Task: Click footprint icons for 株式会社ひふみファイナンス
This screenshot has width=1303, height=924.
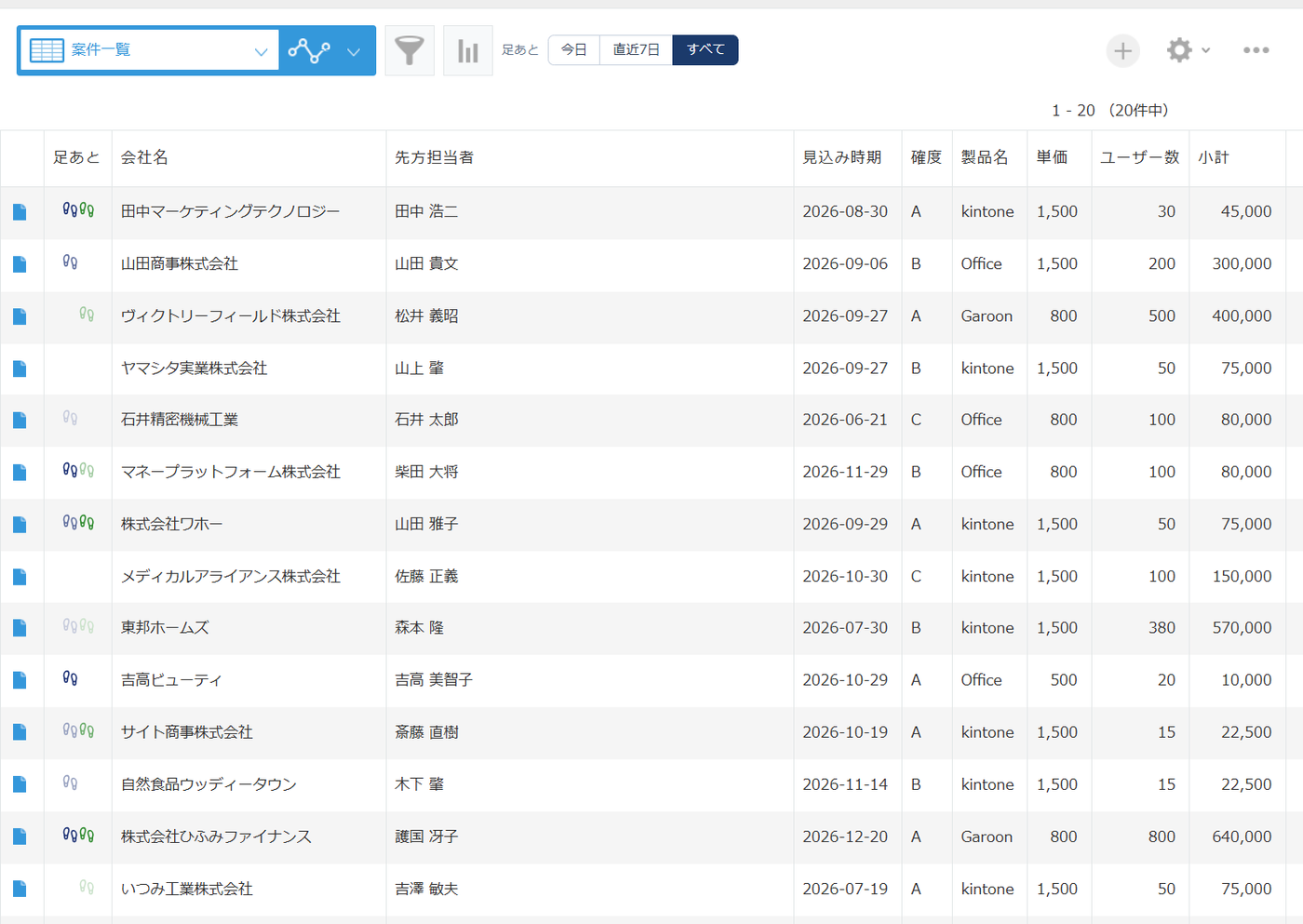Action: [x=78, y=835]
